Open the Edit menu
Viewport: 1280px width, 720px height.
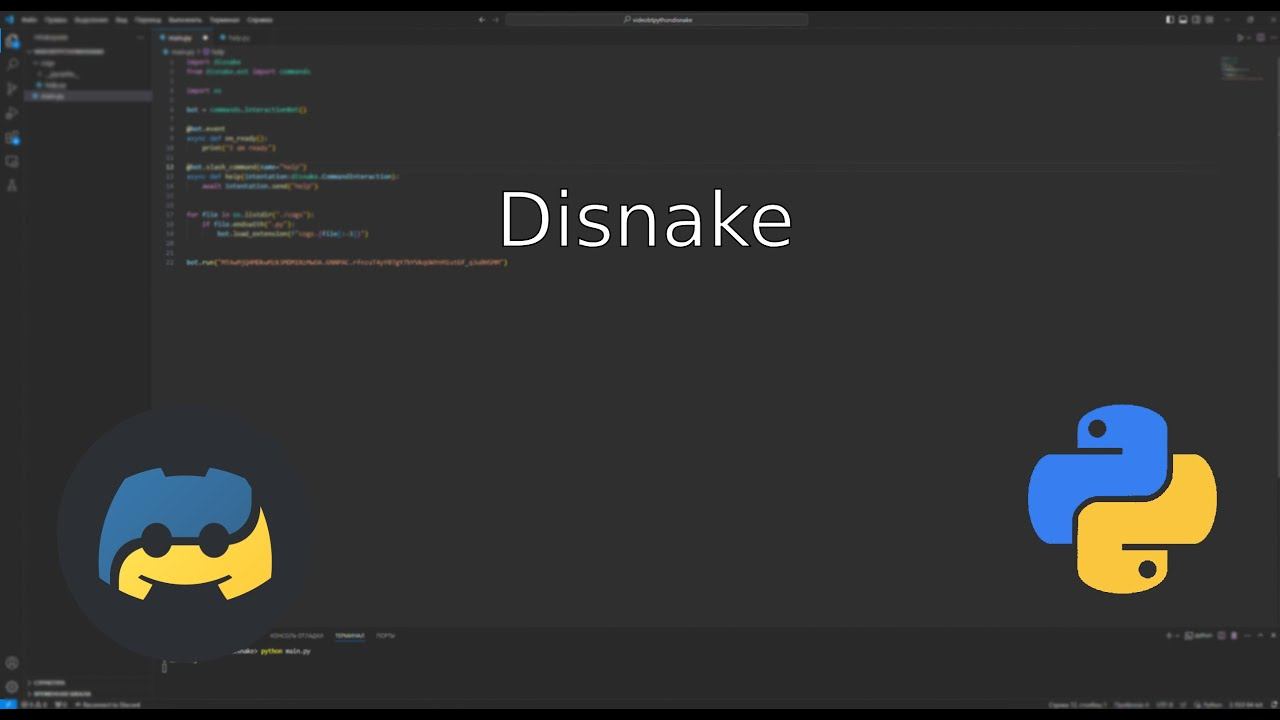pyautogui.click(x=56, y=20)
